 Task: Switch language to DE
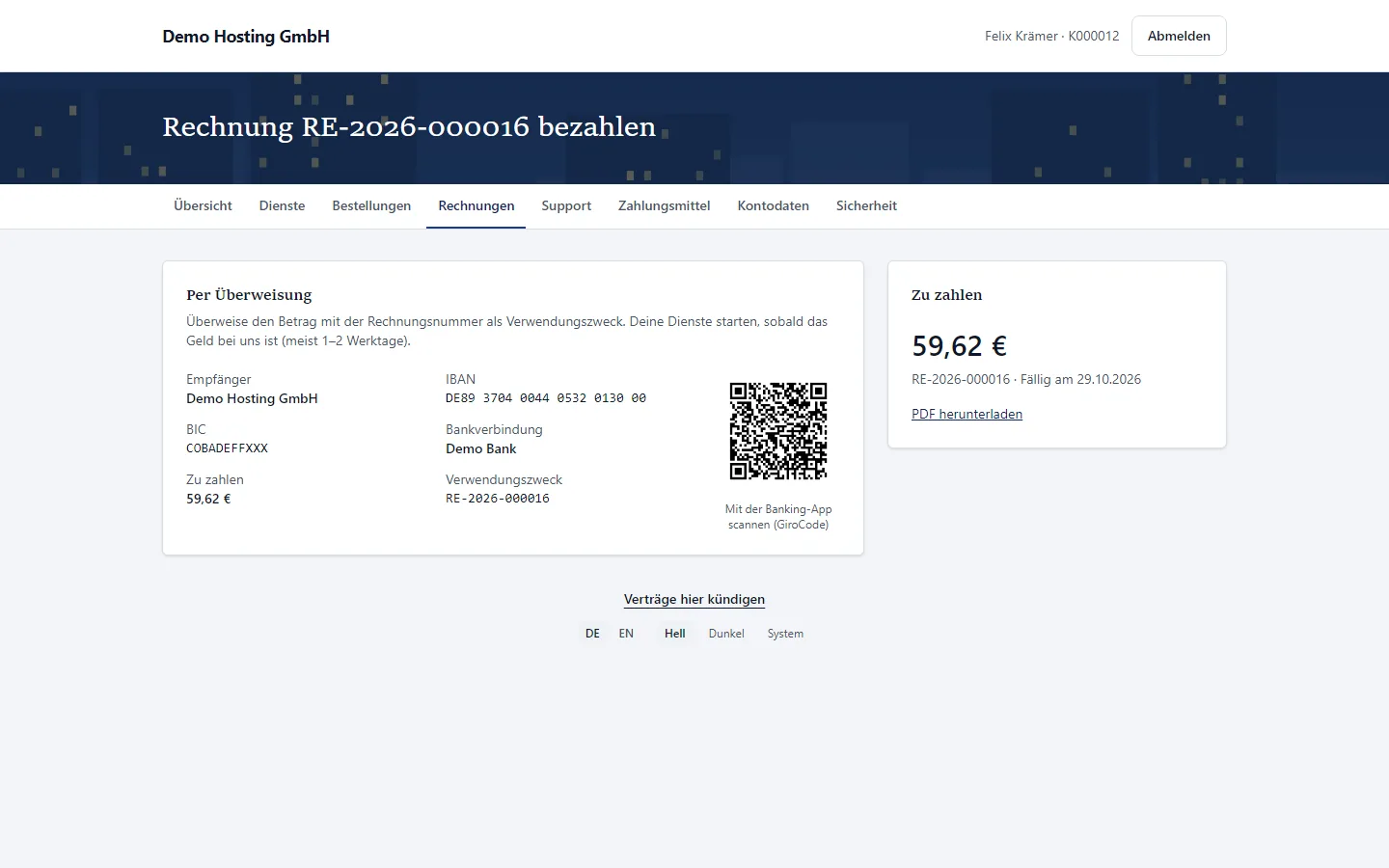pos(592,634)
